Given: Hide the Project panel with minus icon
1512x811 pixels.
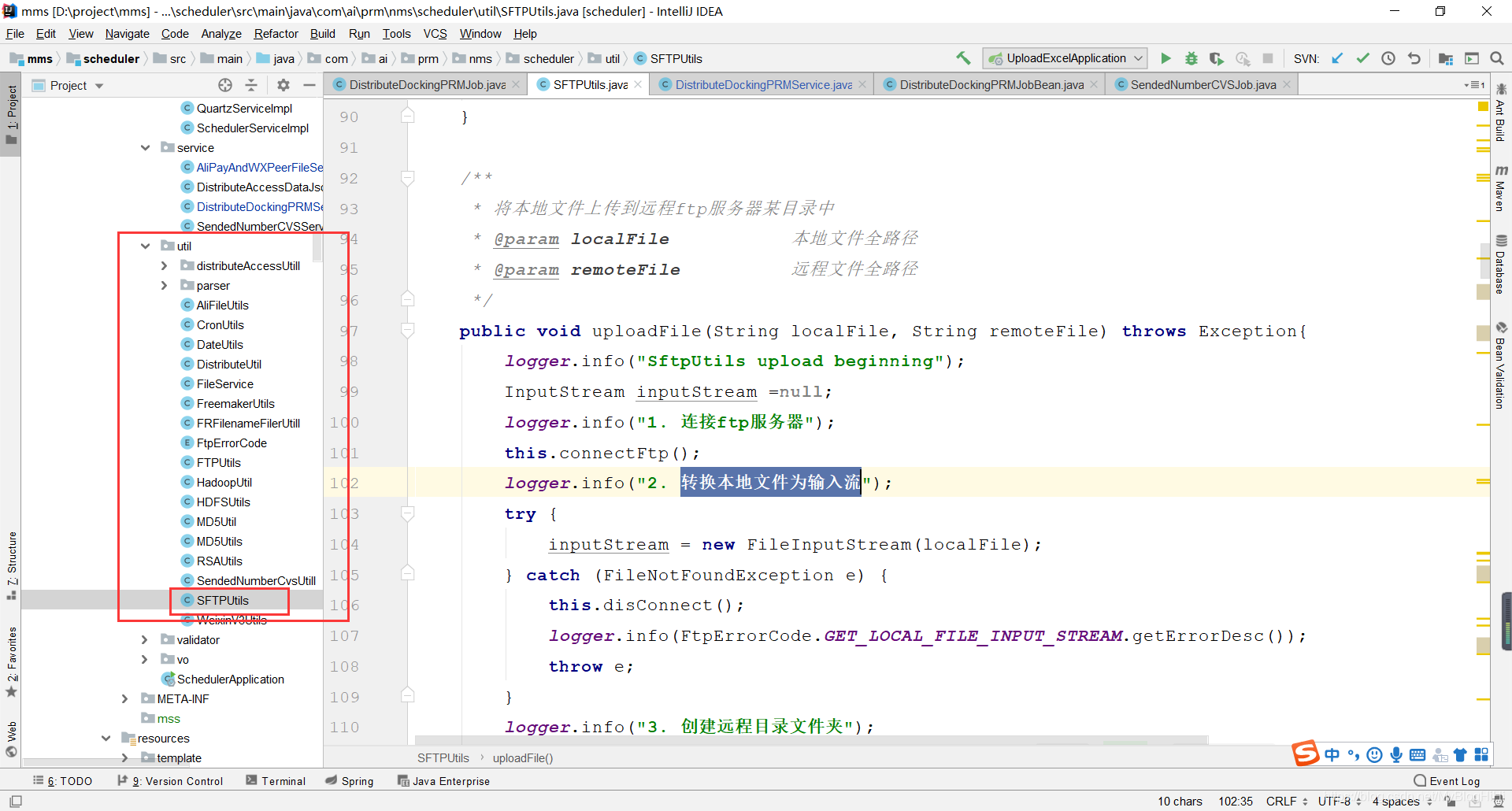Looking at the screenshot, I should 309,85.
